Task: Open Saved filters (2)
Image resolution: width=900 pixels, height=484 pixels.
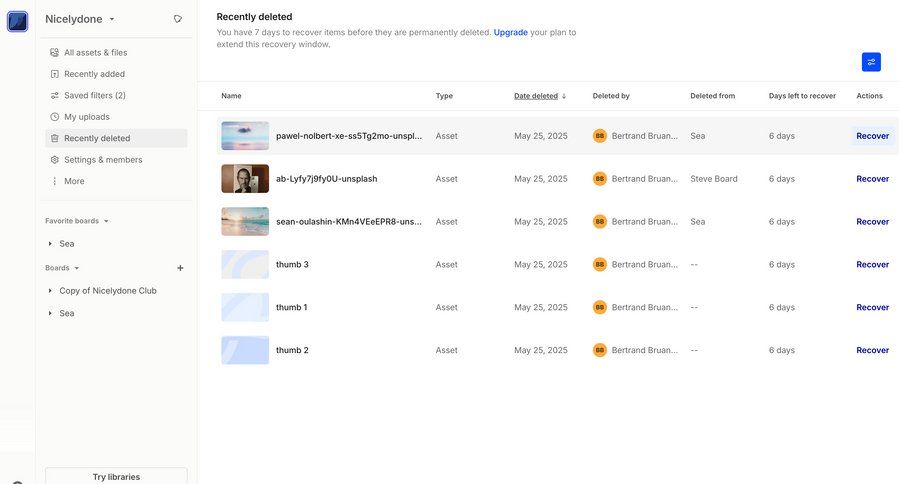Action: (x=94, y=96)
